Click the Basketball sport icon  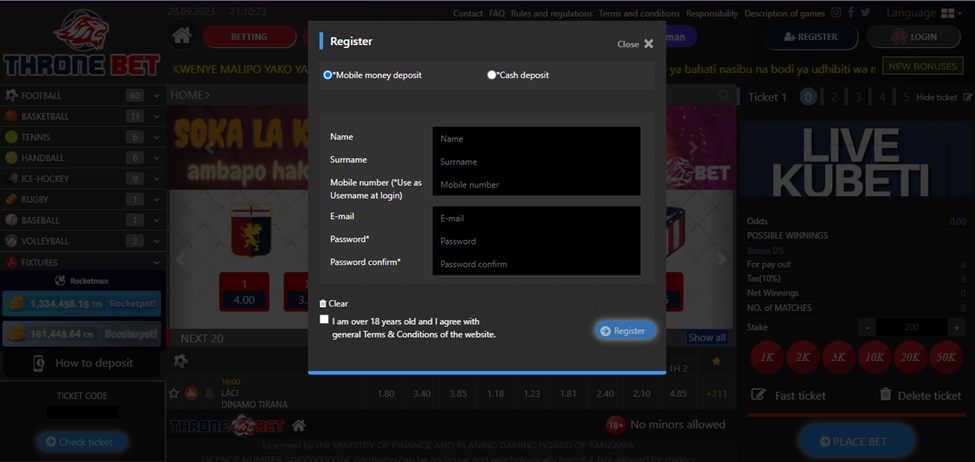[x=11, y=116]
